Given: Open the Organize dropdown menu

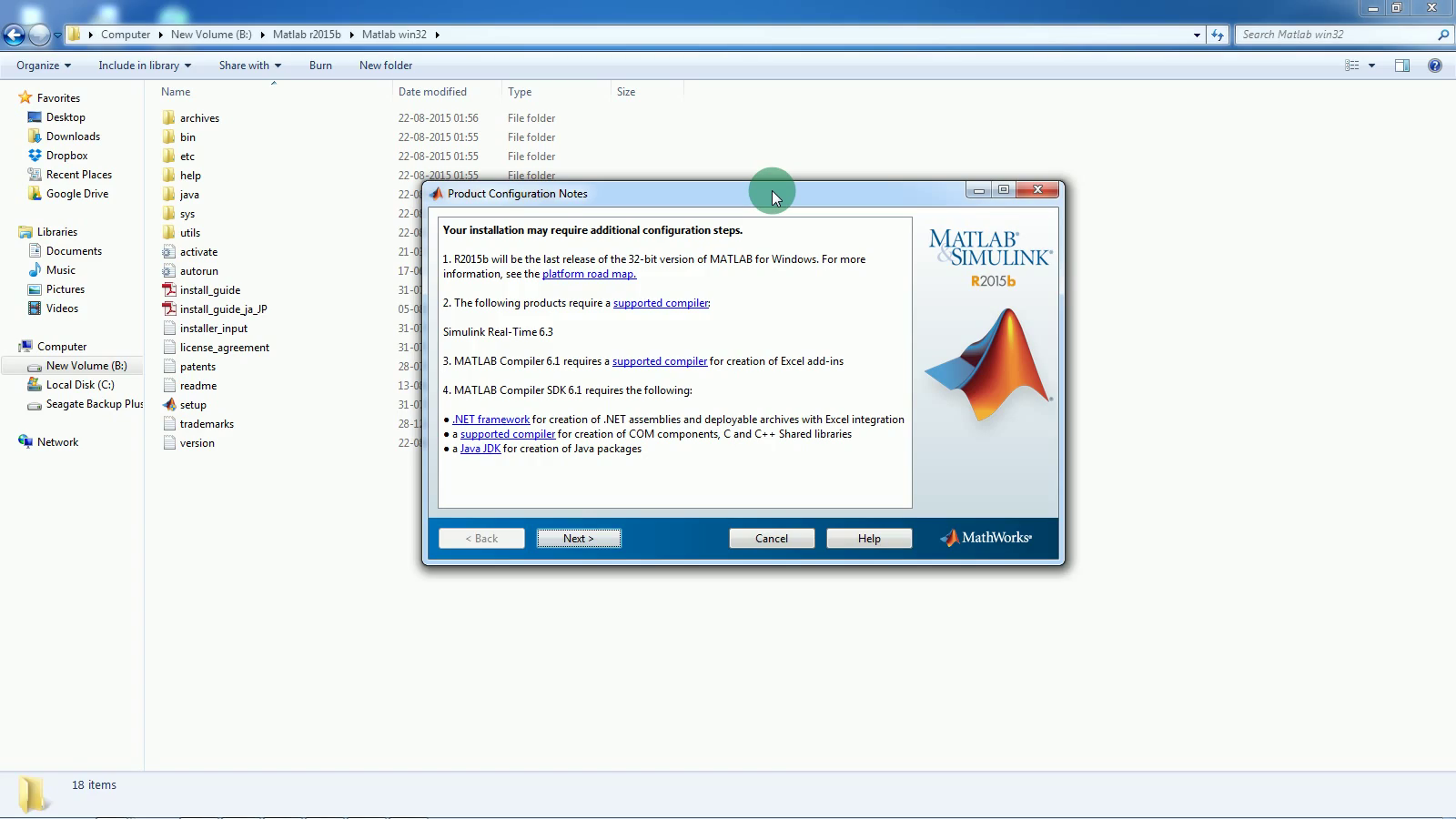Looking at the screenshot, I should pos(43,66).
